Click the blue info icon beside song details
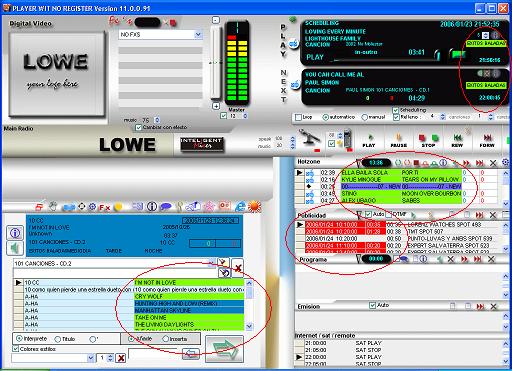The width and height of the screenshot is (512, 371). coord(15,233)
